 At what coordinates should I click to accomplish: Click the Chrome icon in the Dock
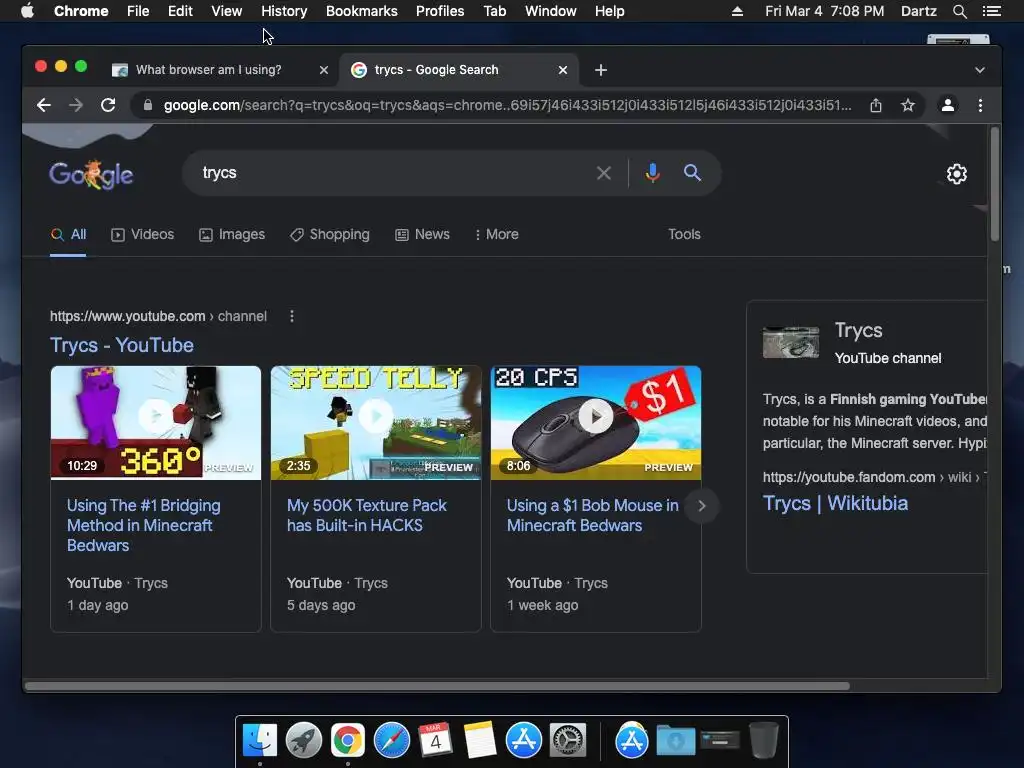[x=347, y=741]
